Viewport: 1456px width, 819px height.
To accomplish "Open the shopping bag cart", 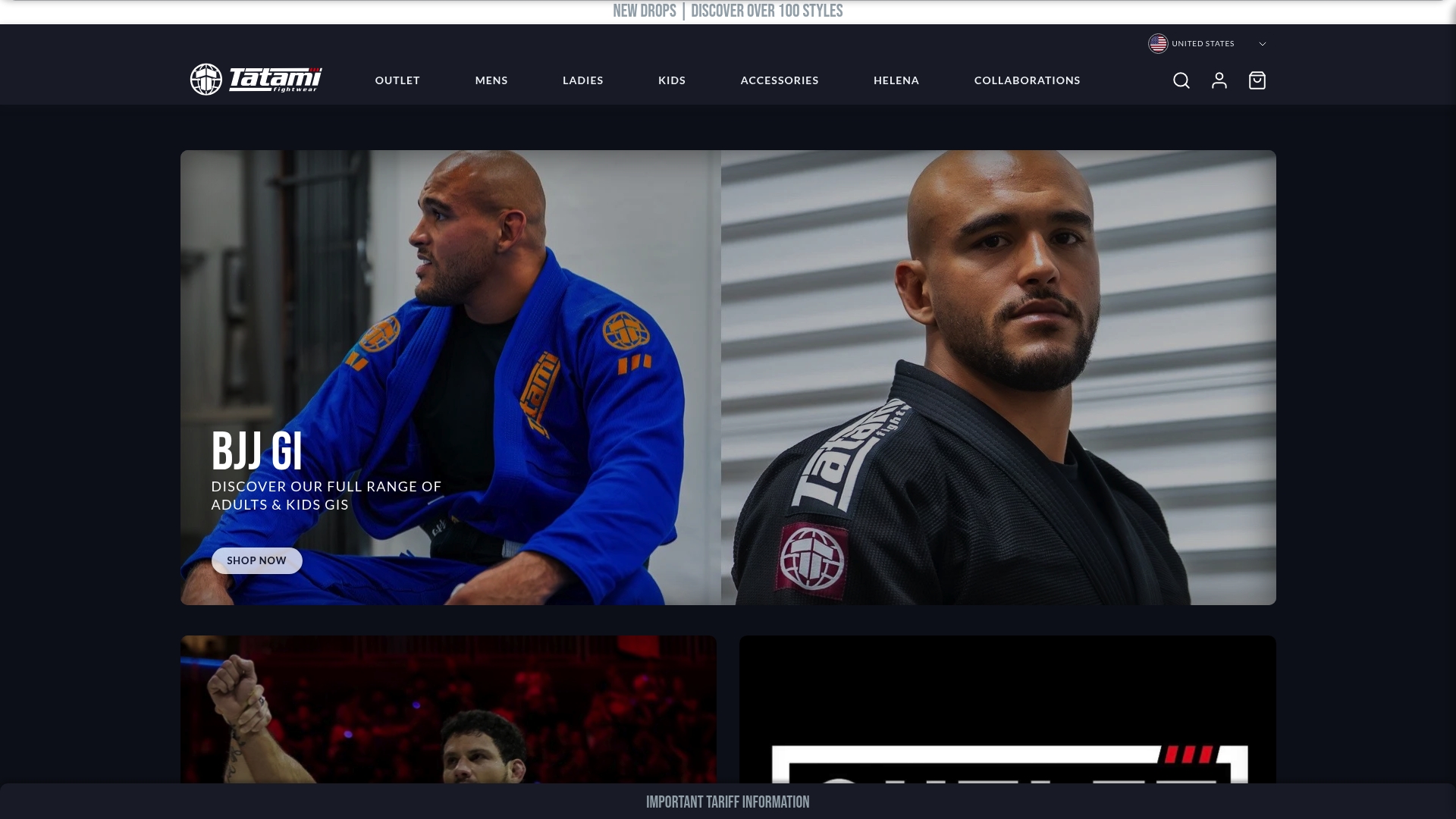I will tap(1257, 80).
